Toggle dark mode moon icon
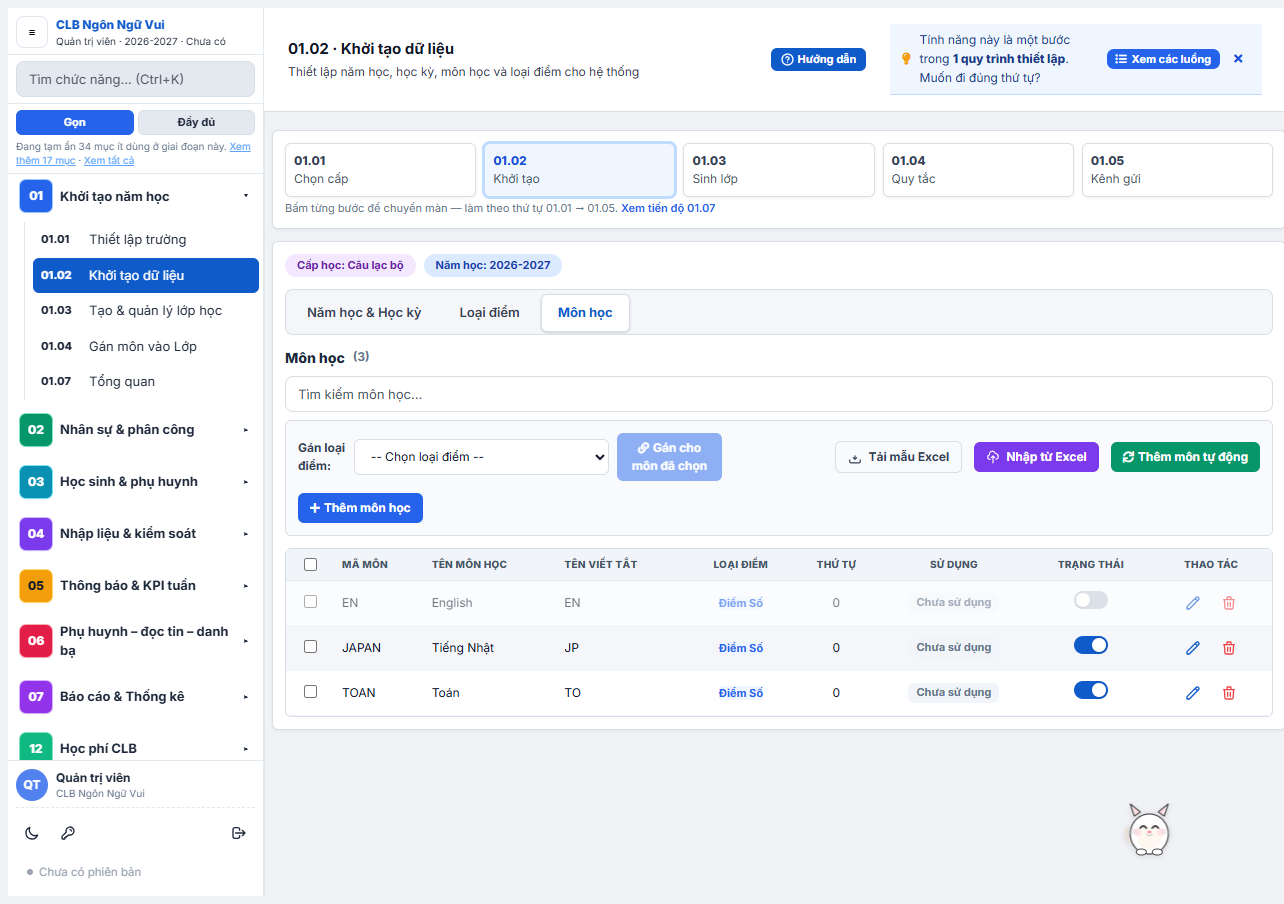Image resolution: width=1284 pixels, height=904 pixels. pos(32,833)
